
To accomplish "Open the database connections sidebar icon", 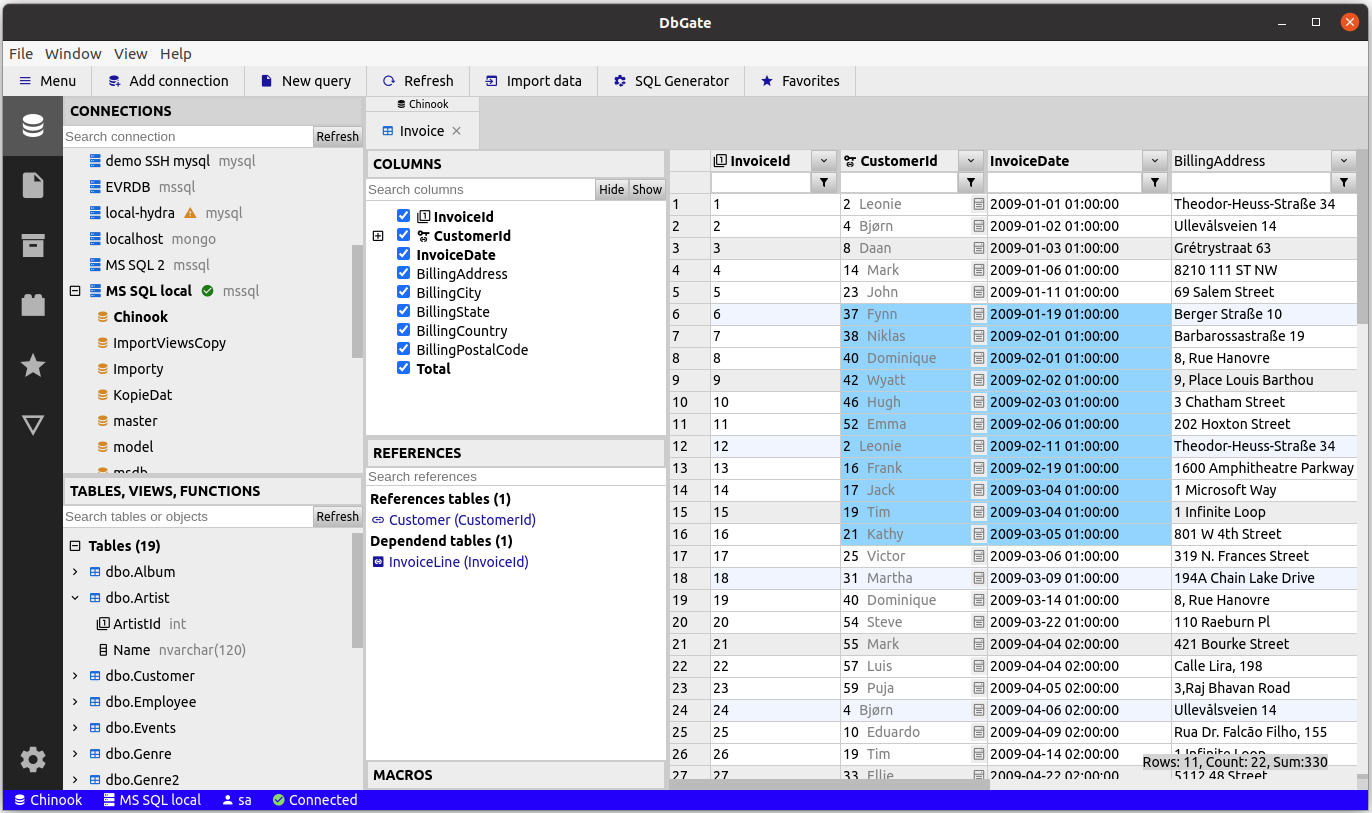I will 33,126.
